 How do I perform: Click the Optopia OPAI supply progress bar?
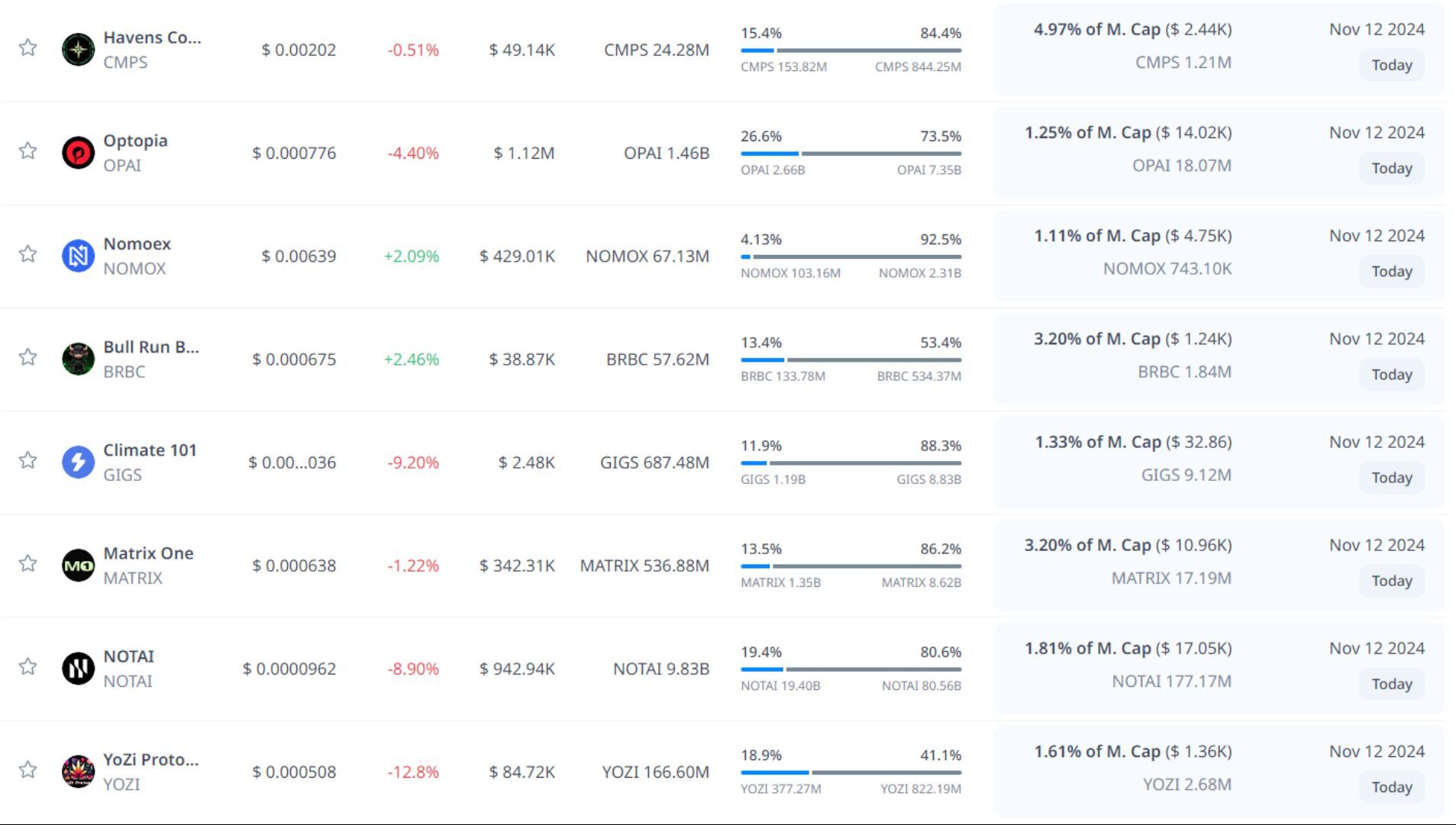851,153
